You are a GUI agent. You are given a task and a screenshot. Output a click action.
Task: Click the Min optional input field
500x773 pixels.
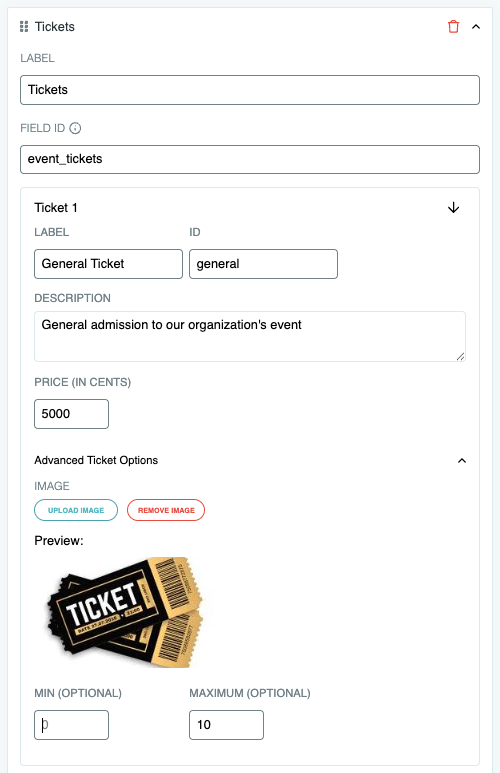pos(71,725)
